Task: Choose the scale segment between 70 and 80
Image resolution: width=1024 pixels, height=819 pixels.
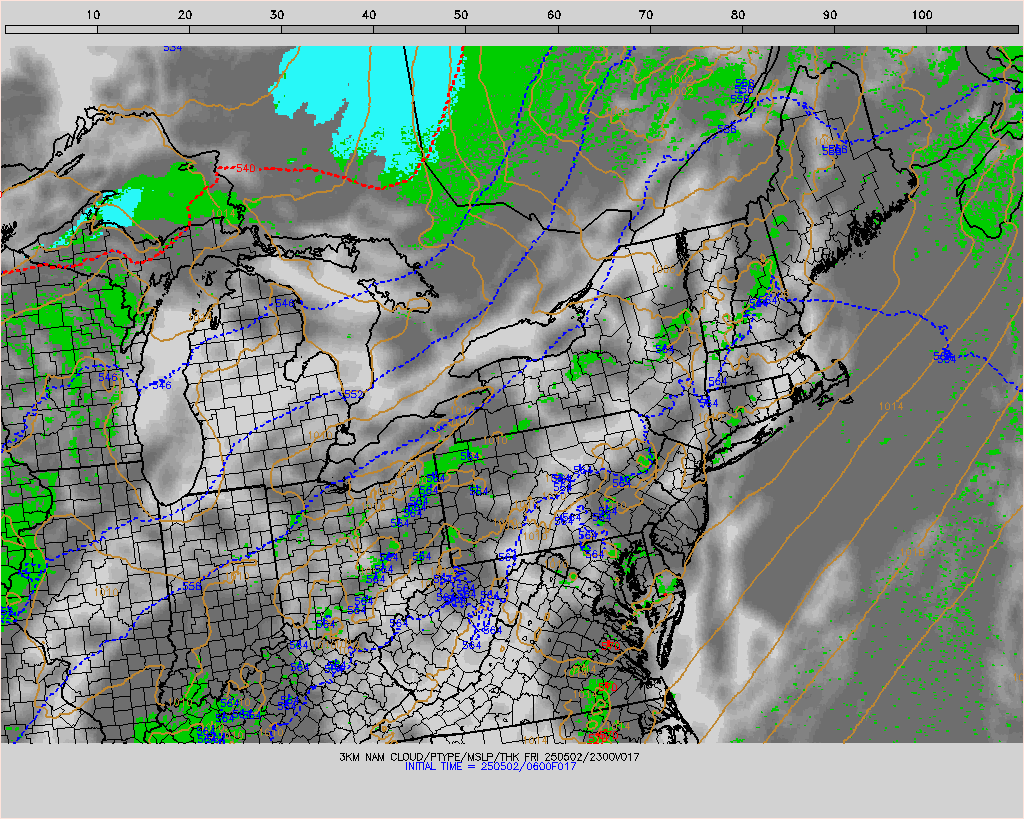Action: (x=696, y=29)
